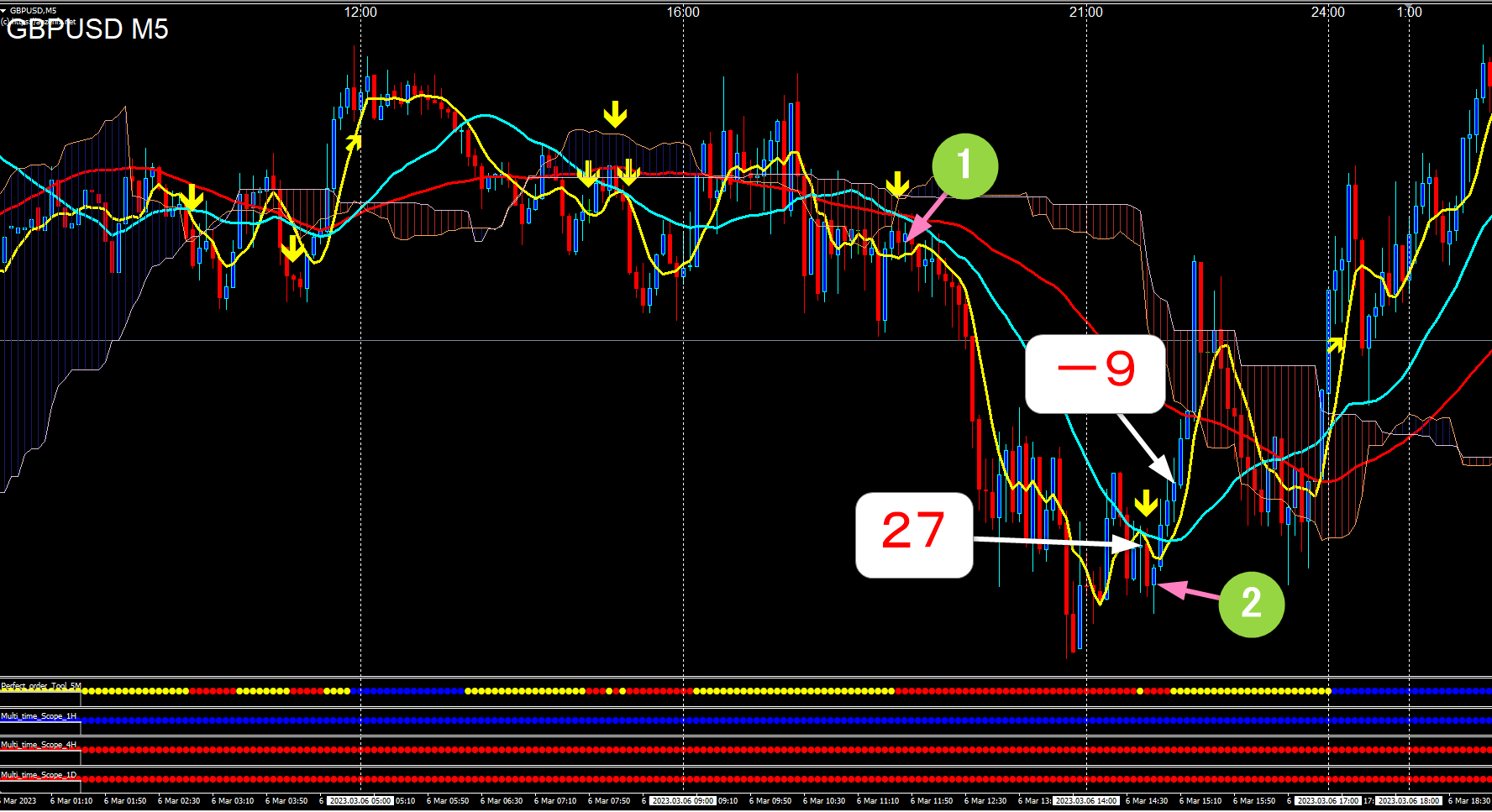Click the 6 Mar 06:30 axis label
This screenshot has width=1492, height=812.
click(502, 801)
